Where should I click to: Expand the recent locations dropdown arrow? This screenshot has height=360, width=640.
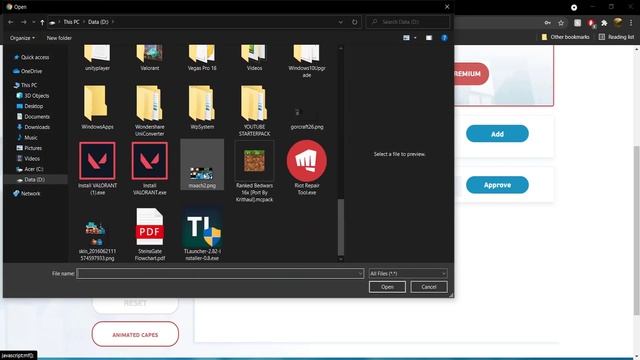click(33, 22)
